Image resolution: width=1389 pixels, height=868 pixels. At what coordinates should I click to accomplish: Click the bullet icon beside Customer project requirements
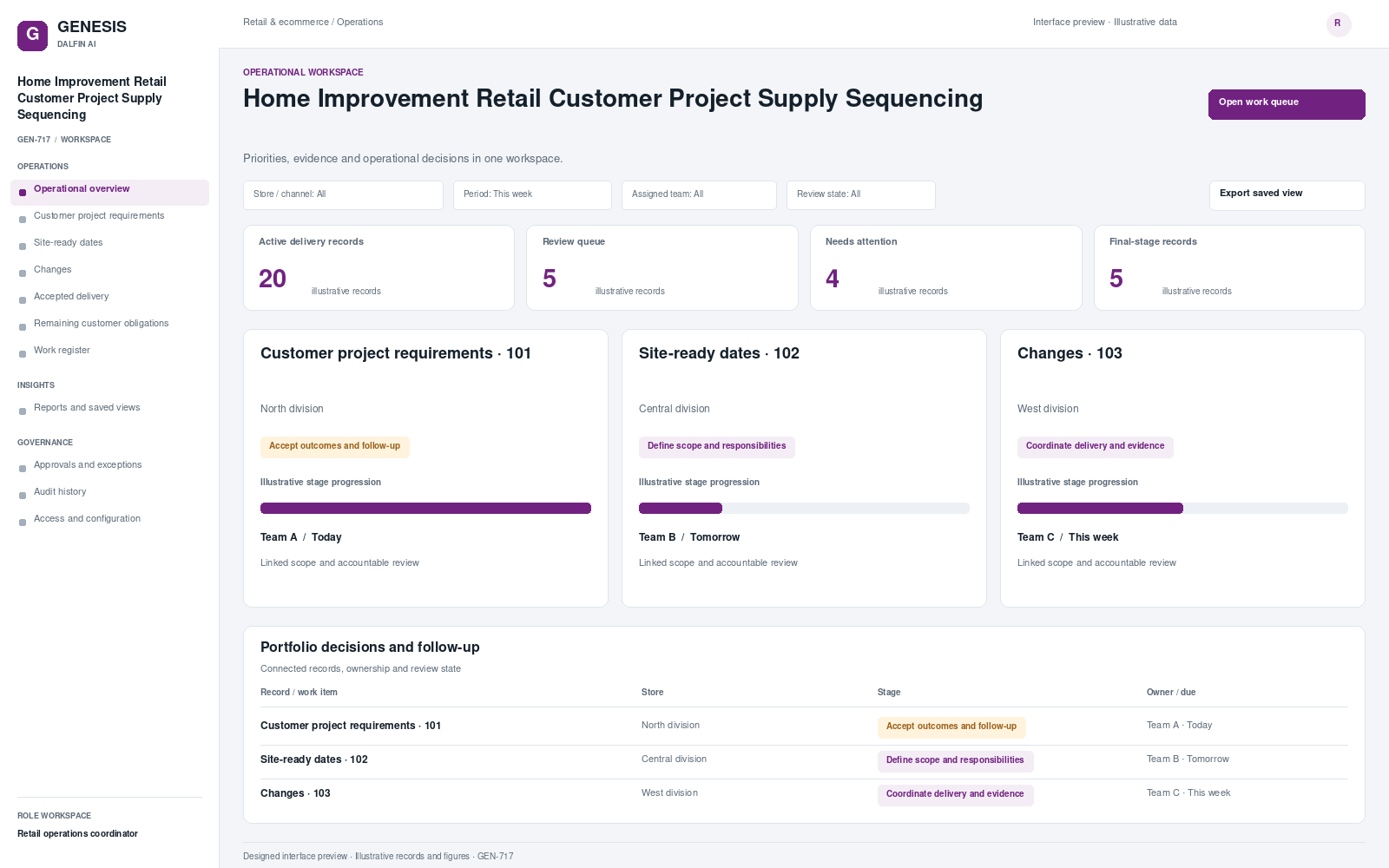[23, 220]
